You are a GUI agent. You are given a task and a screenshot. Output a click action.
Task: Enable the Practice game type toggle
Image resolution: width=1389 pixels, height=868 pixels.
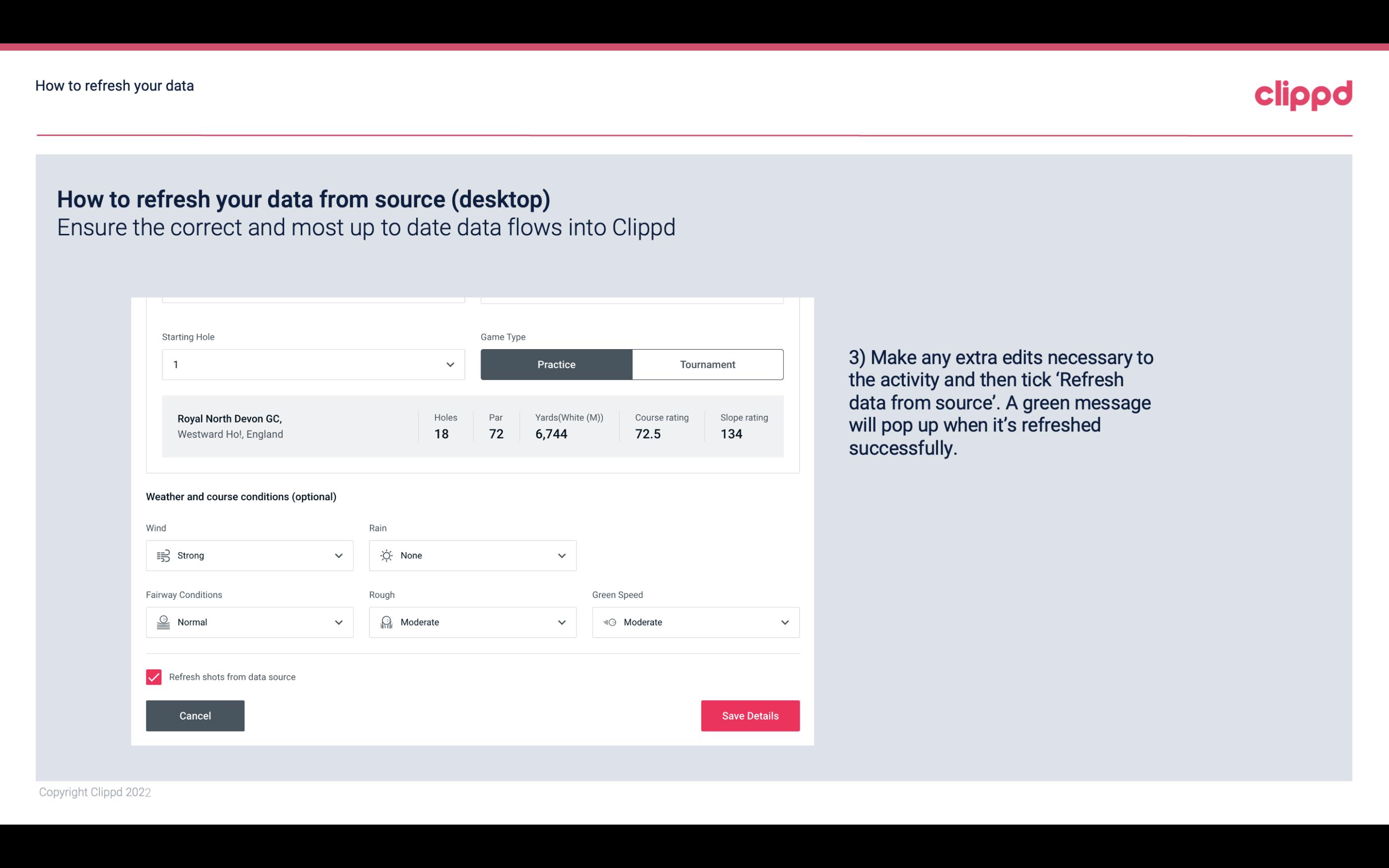[x=556, y=364]
